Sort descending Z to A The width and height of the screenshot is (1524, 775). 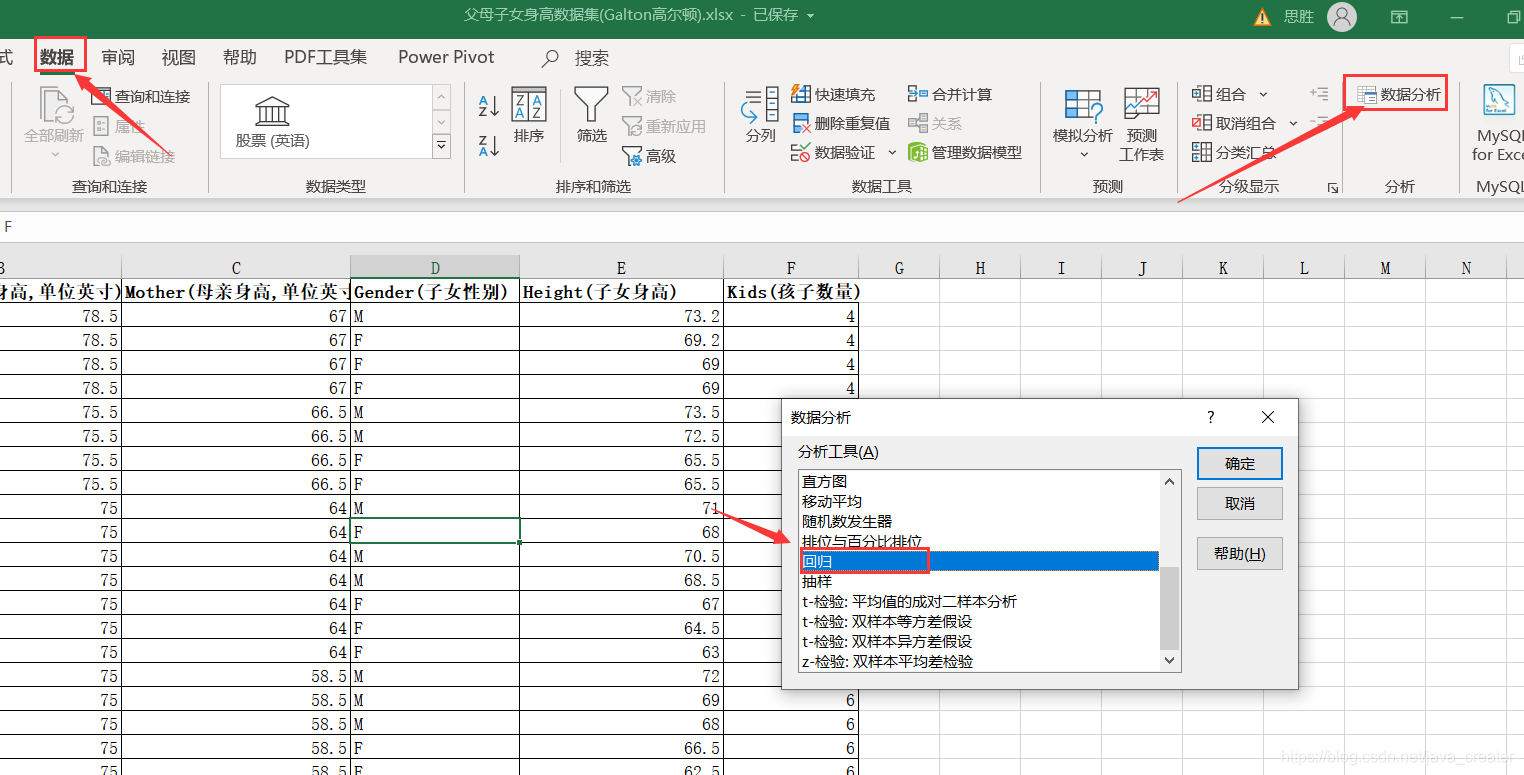point(489,145)
